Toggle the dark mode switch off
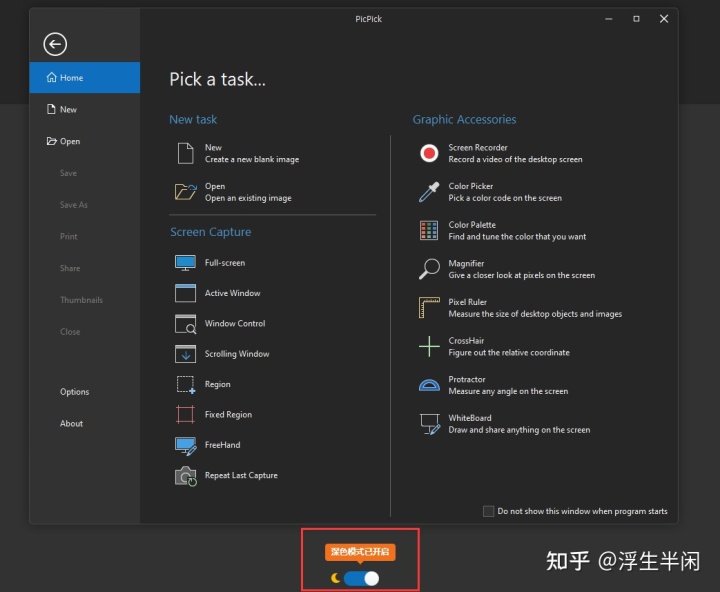 click(361, 578)
